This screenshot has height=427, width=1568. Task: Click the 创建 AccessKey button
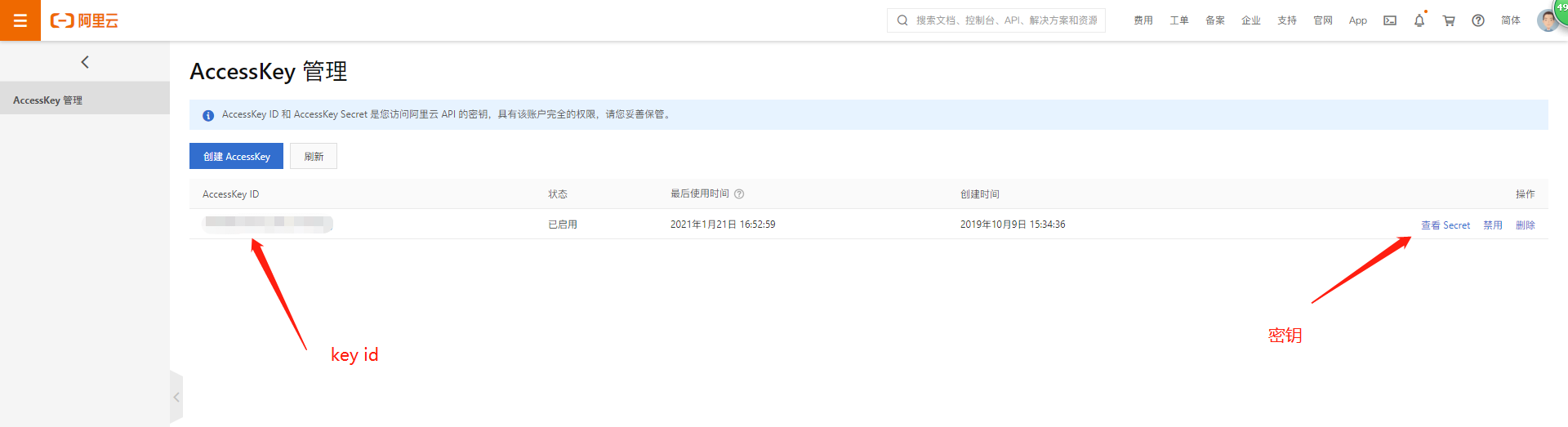pyautogui.click(x=236, y=156)
